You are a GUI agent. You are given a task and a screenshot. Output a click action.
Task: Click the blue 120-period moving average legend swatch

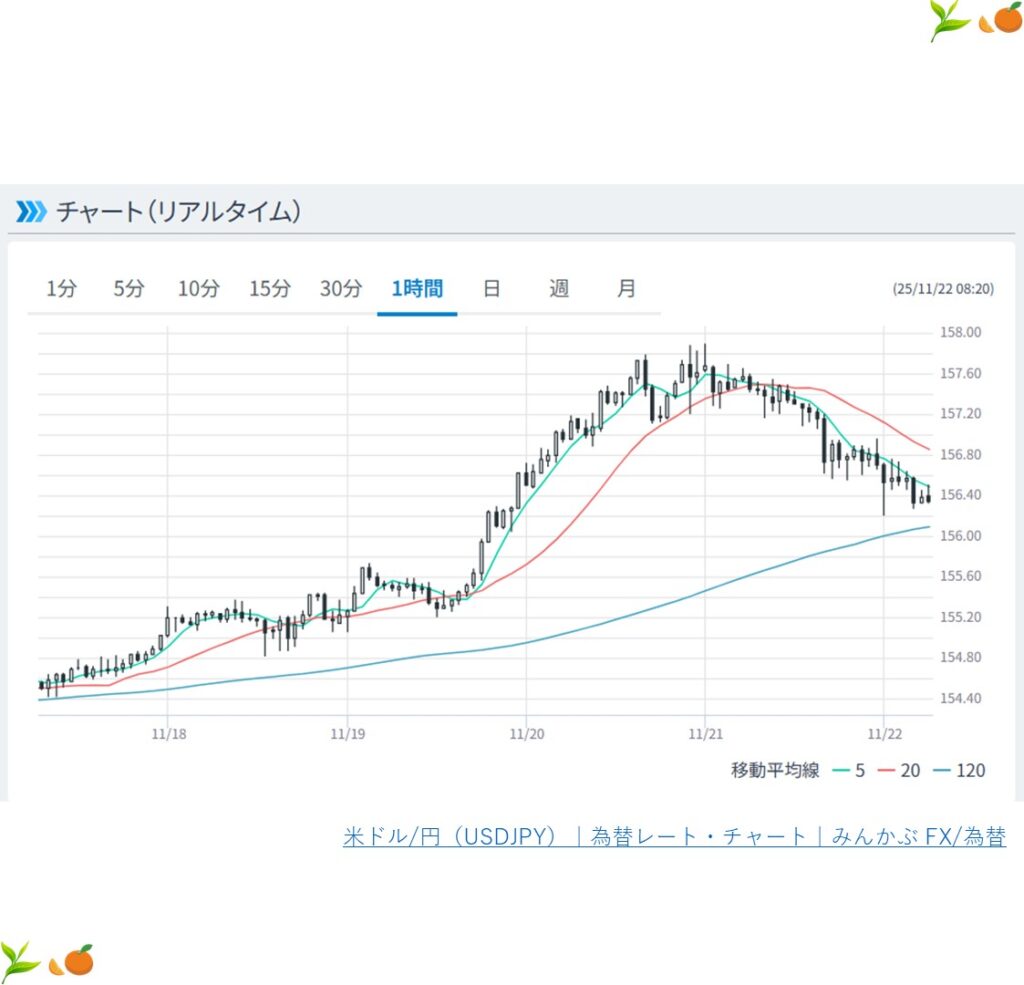pos(941,770)
